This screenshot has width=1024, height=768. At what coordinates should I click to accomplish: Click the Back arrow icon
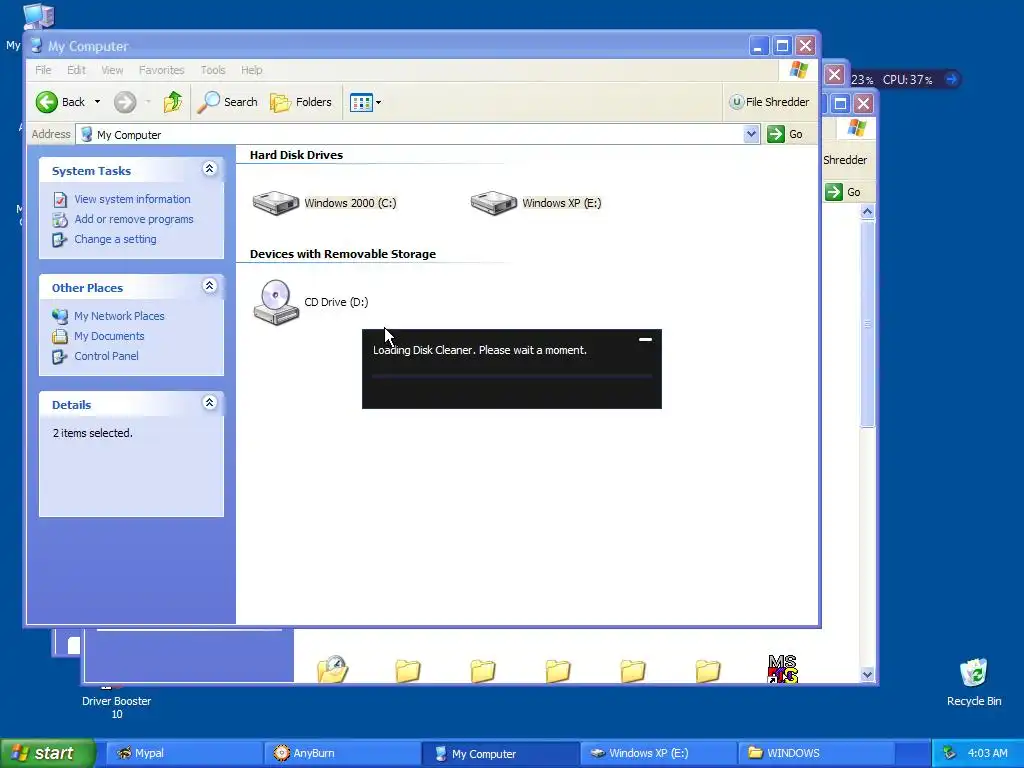[47, 102]
